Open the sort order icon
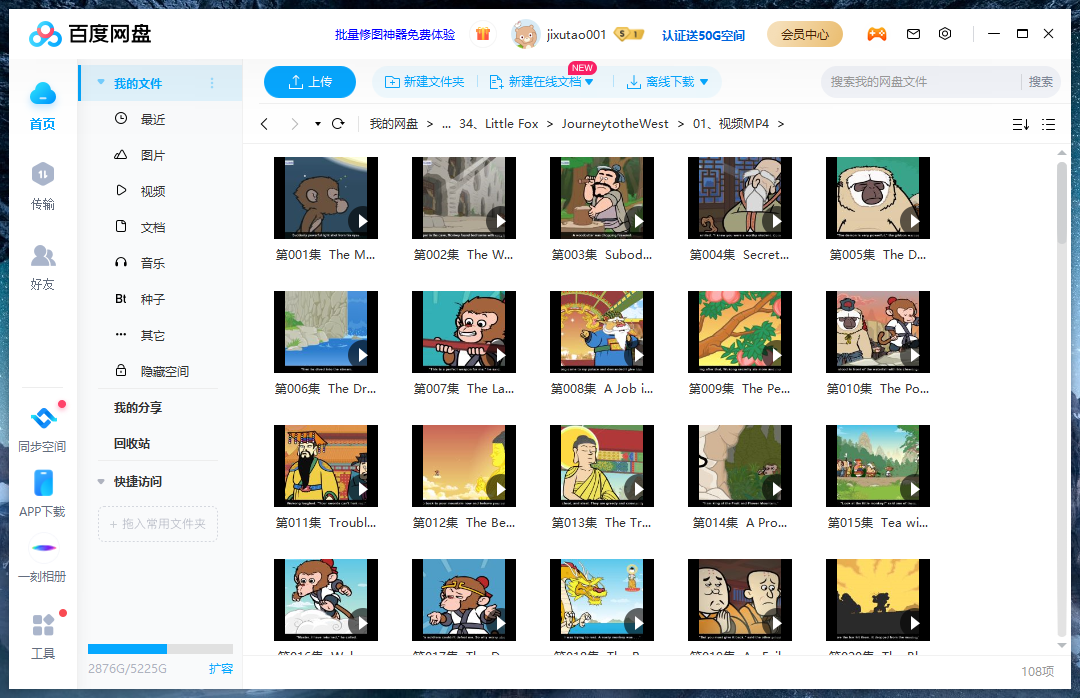Image resolution: width=1080 pixels, height=698 pixels. tap(1021, 125)
